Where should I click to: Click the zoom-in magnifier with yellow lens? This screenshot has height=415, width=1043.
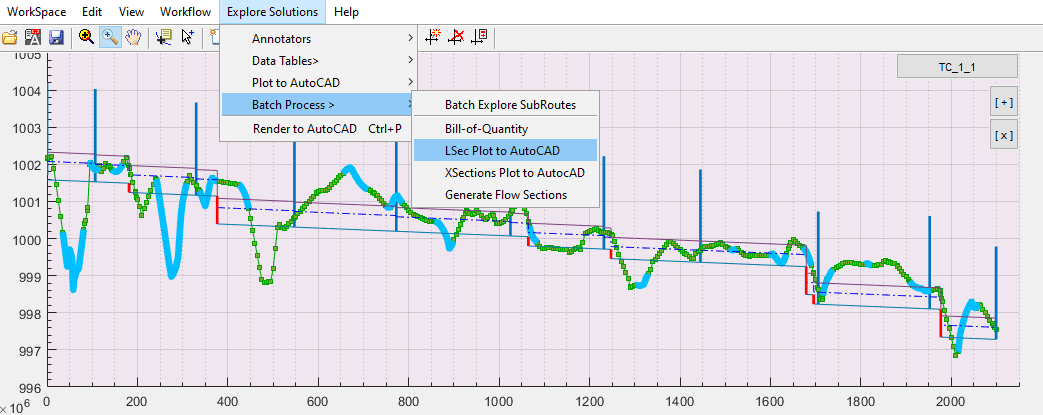pyautogui.click(x=86, y=37)
